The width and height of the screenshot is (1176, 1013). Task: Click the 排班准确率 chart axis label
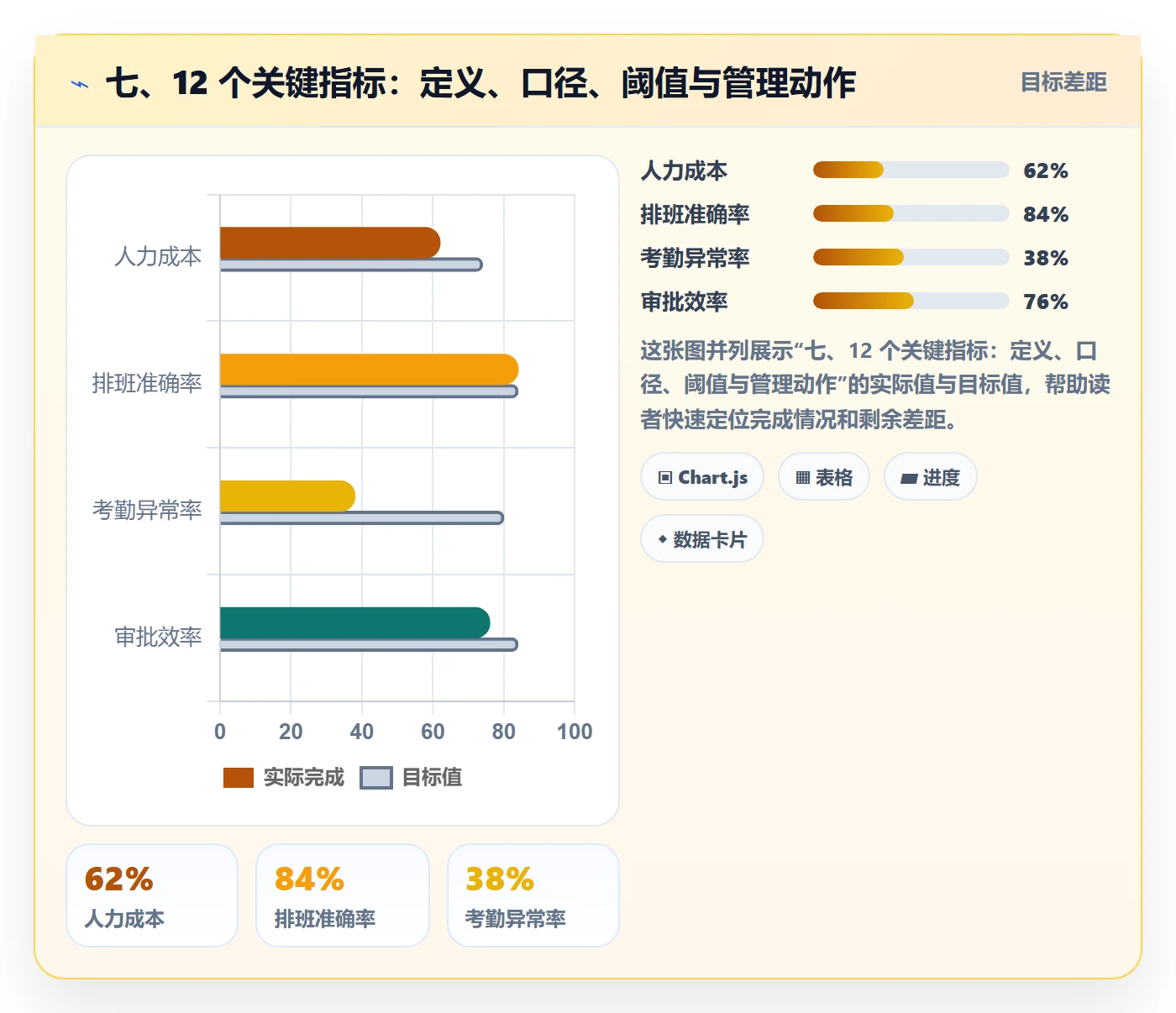[147, 383]
